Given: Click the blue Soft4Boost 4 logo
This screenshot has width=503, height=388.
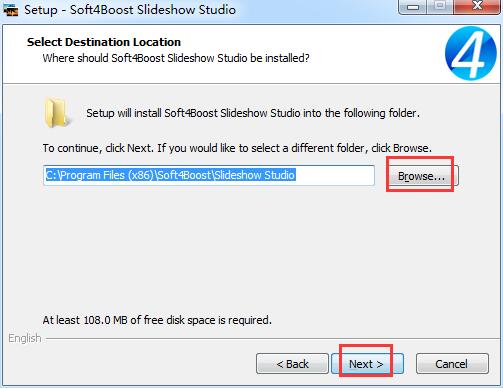Looking at the screenshot, I should pyautogui.click(x=471, y=54).
